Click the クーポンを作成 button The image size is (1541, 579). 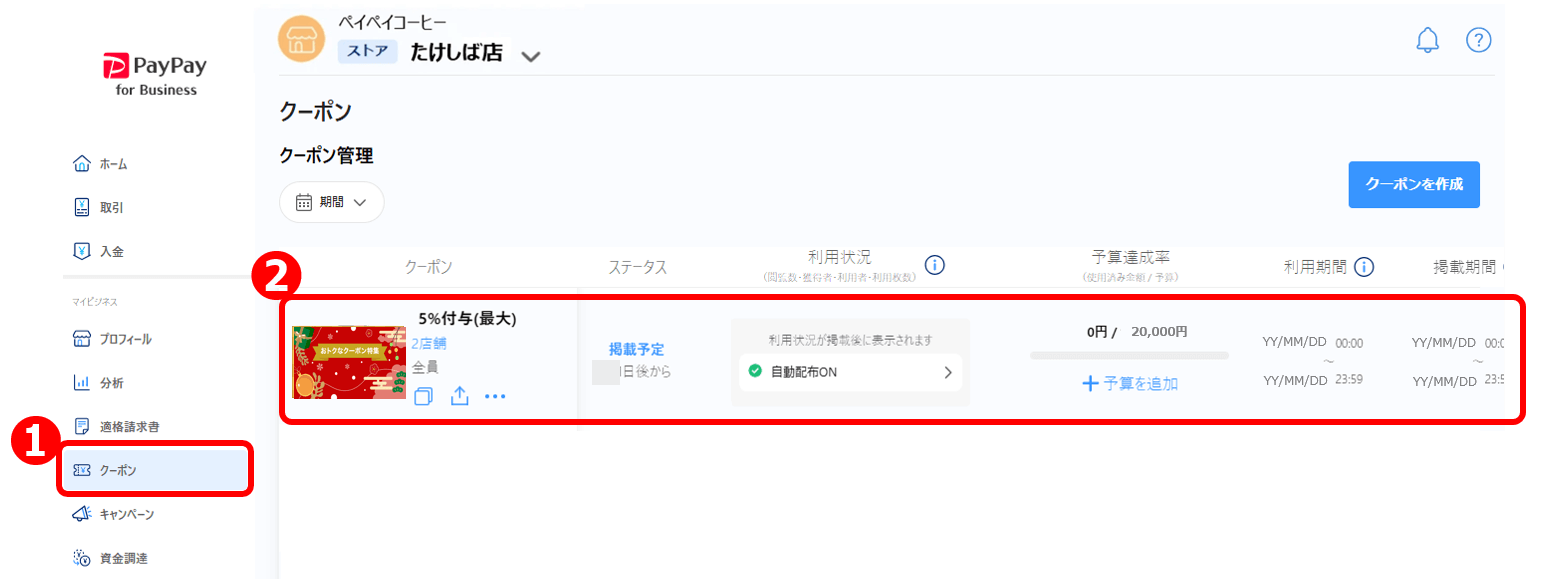[1413, 184]
